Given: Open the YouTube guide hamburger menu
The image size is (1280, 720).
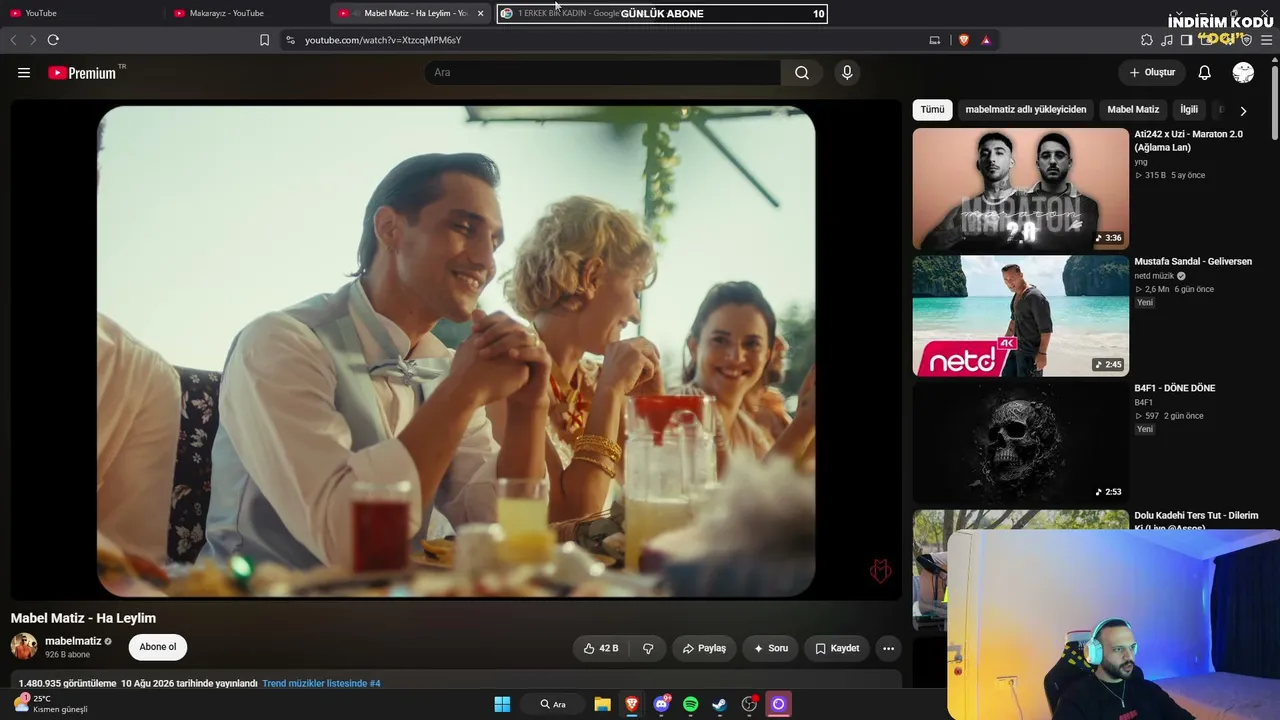Looking at the screenshot, I should (24, 73).
